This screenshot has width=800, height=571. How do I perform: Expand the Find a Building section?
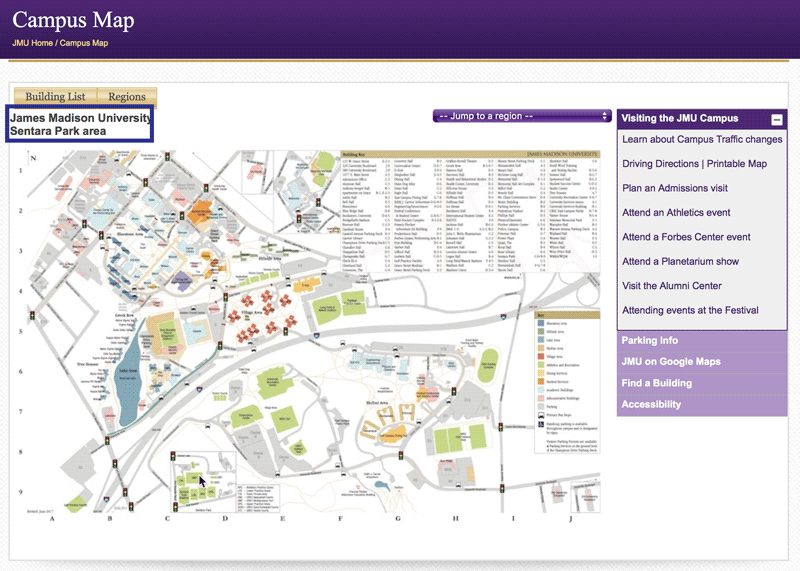click(x=702, y=383)
